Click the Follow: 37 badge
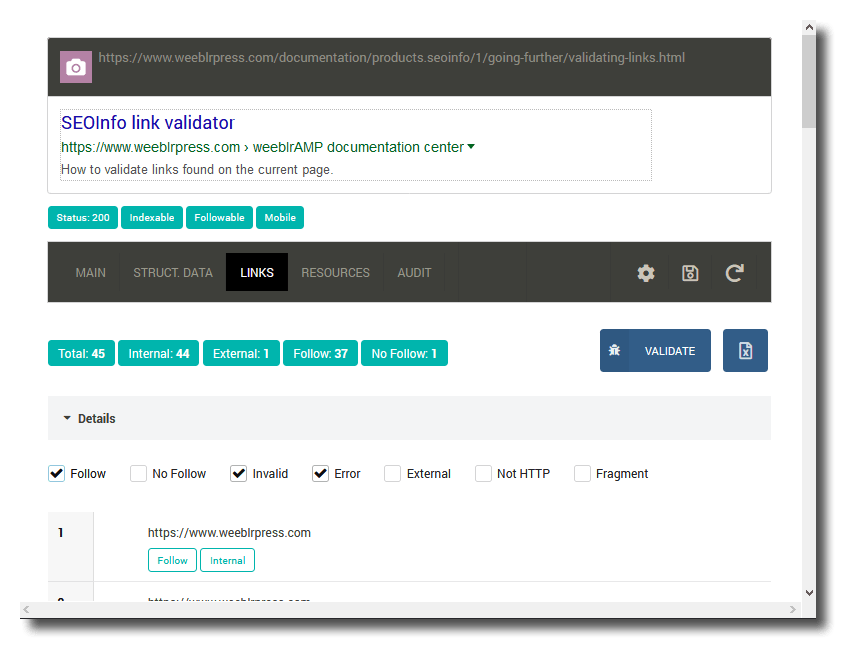The image size is (846, 649). tap(320, 353)
